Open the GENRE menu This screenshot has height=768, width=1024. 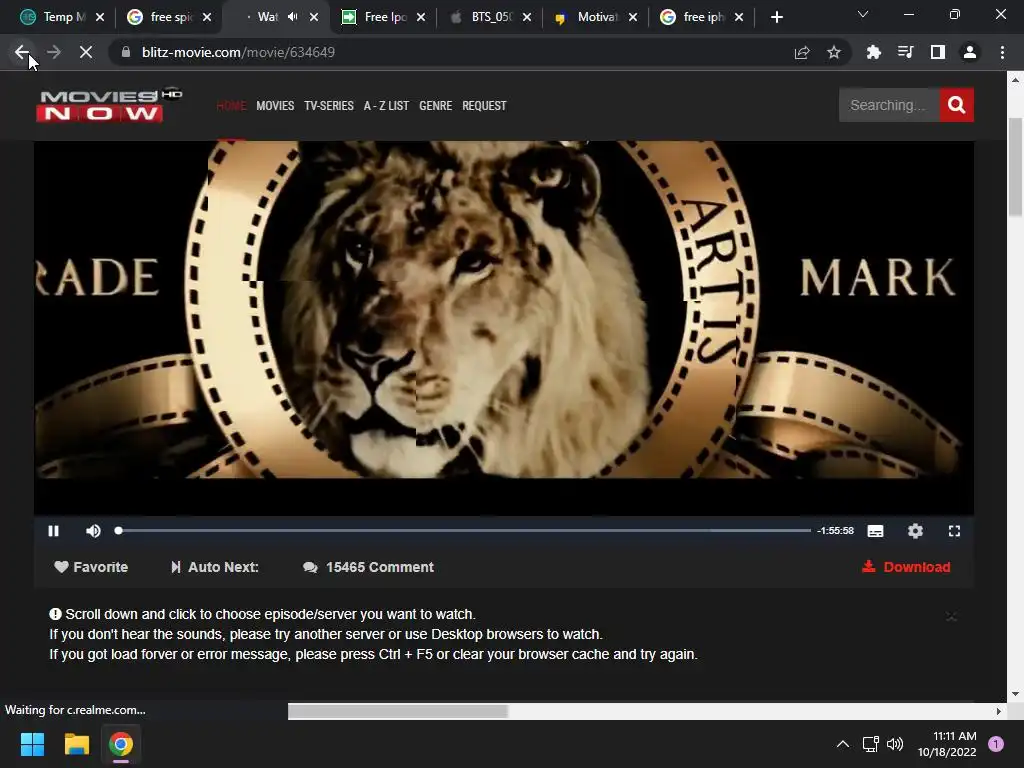[436, 106]
